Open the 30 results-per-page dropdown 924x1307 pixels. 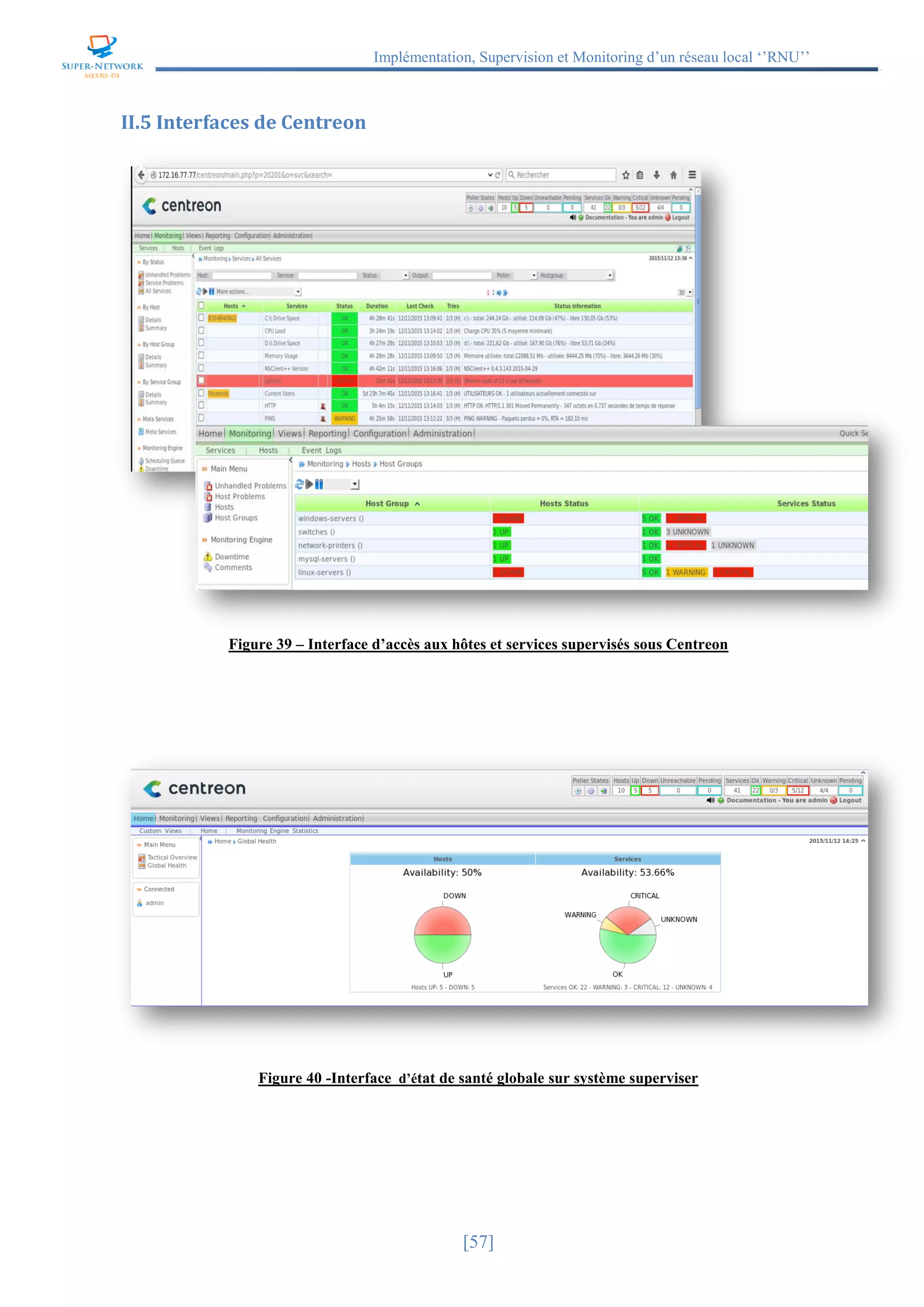[685, 292]
